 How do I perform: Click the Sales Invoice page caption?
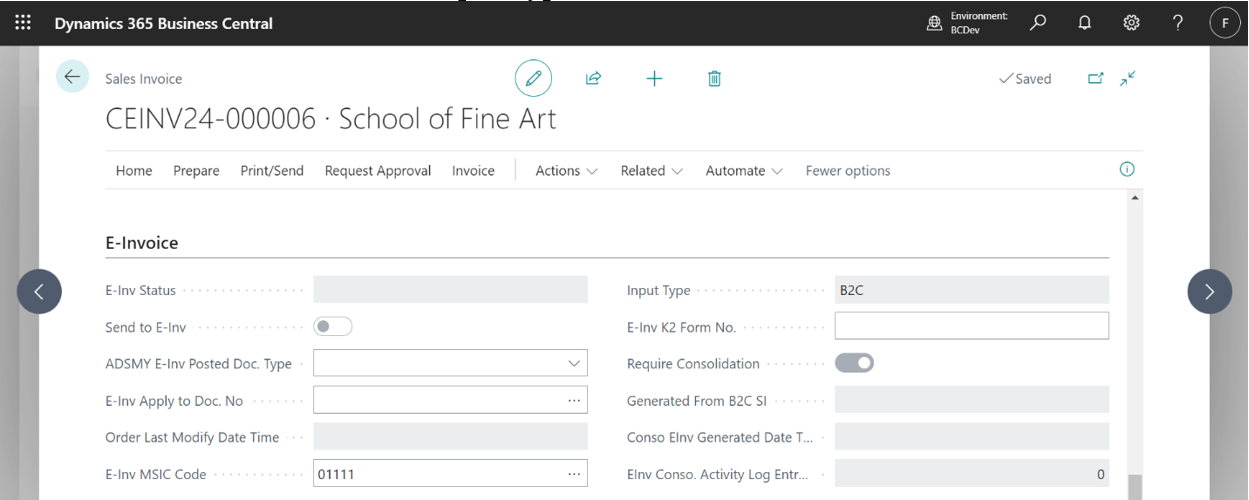point(144,79)
